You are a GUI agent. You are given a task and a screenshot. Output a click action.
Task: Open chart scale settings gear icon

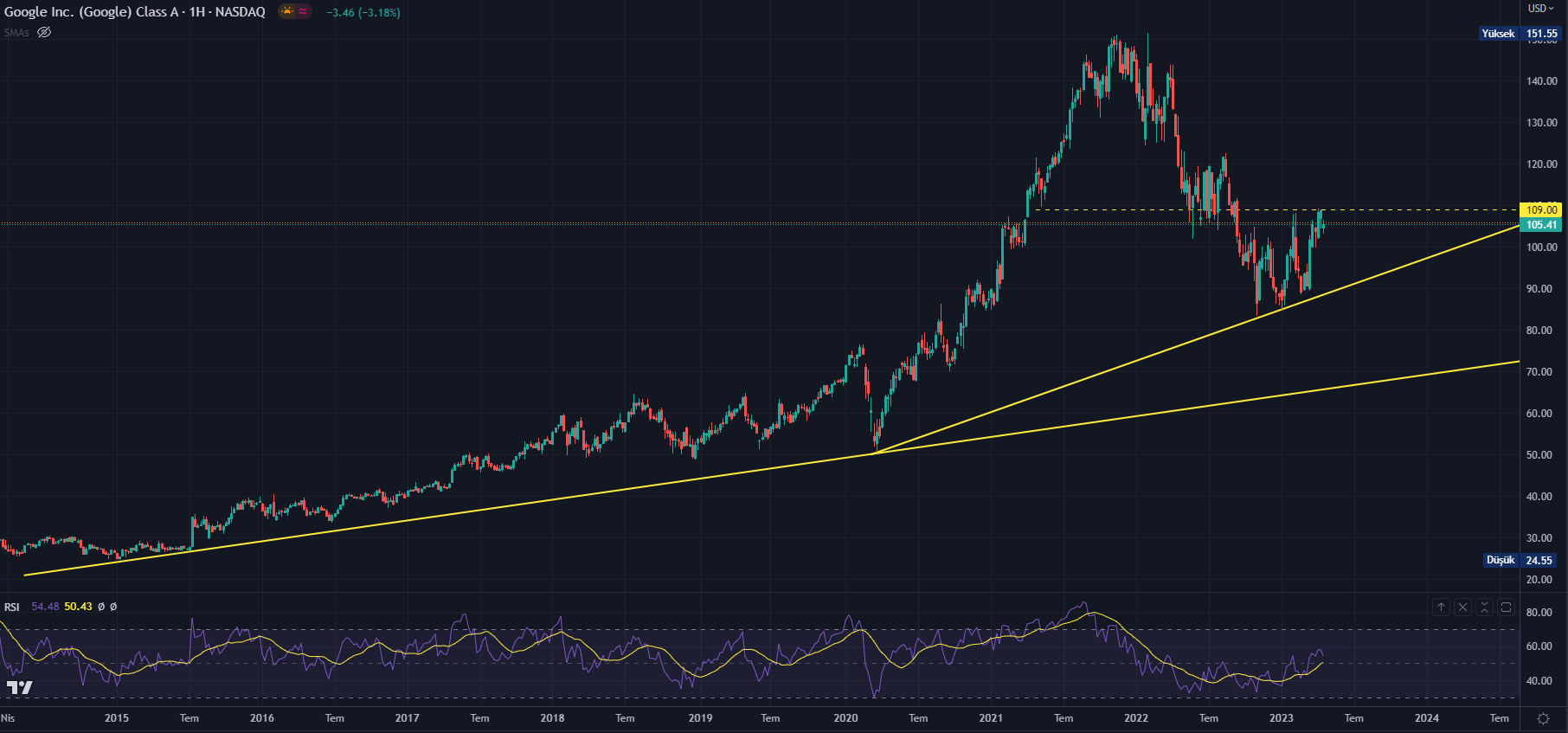1543,718
